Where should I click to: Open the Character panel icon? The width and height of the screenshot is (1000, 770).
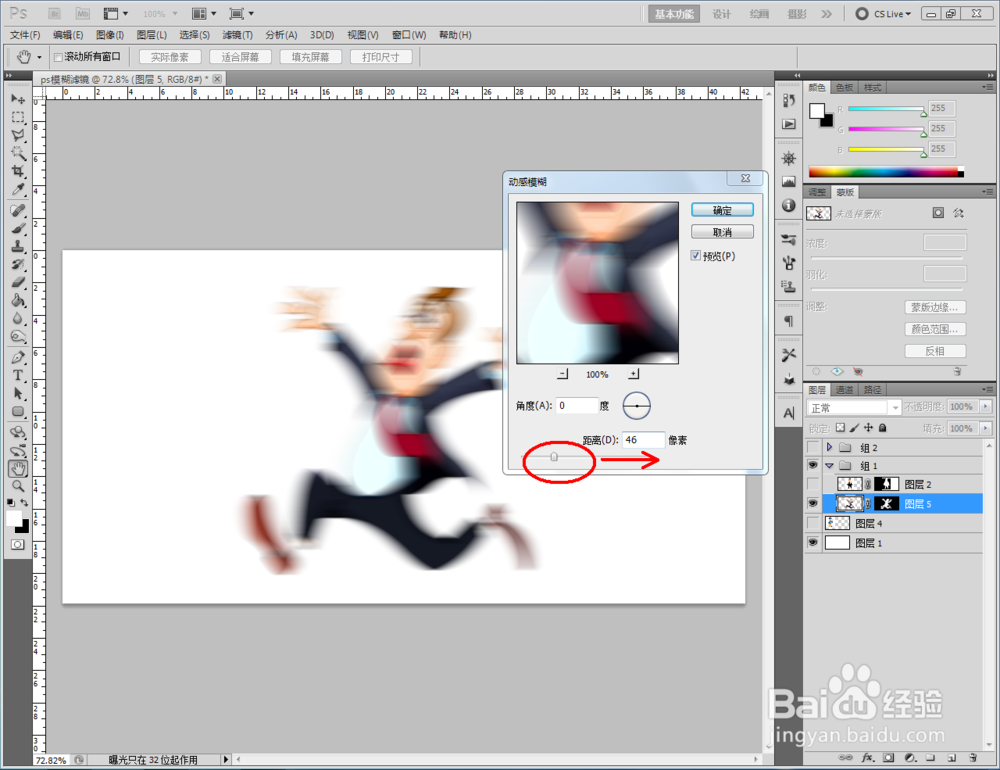(789, 413)
